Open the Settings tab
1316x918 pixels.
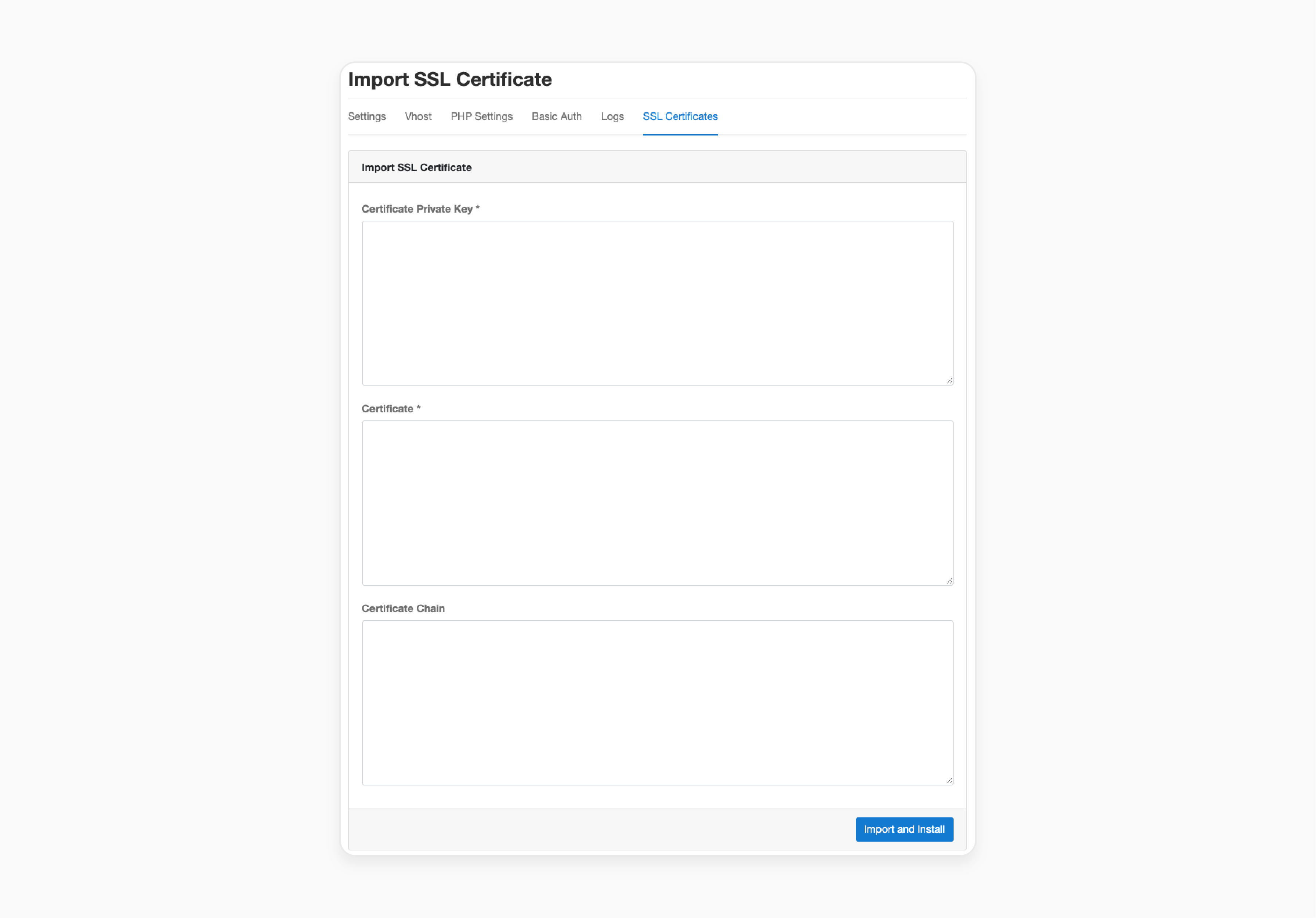367,116
